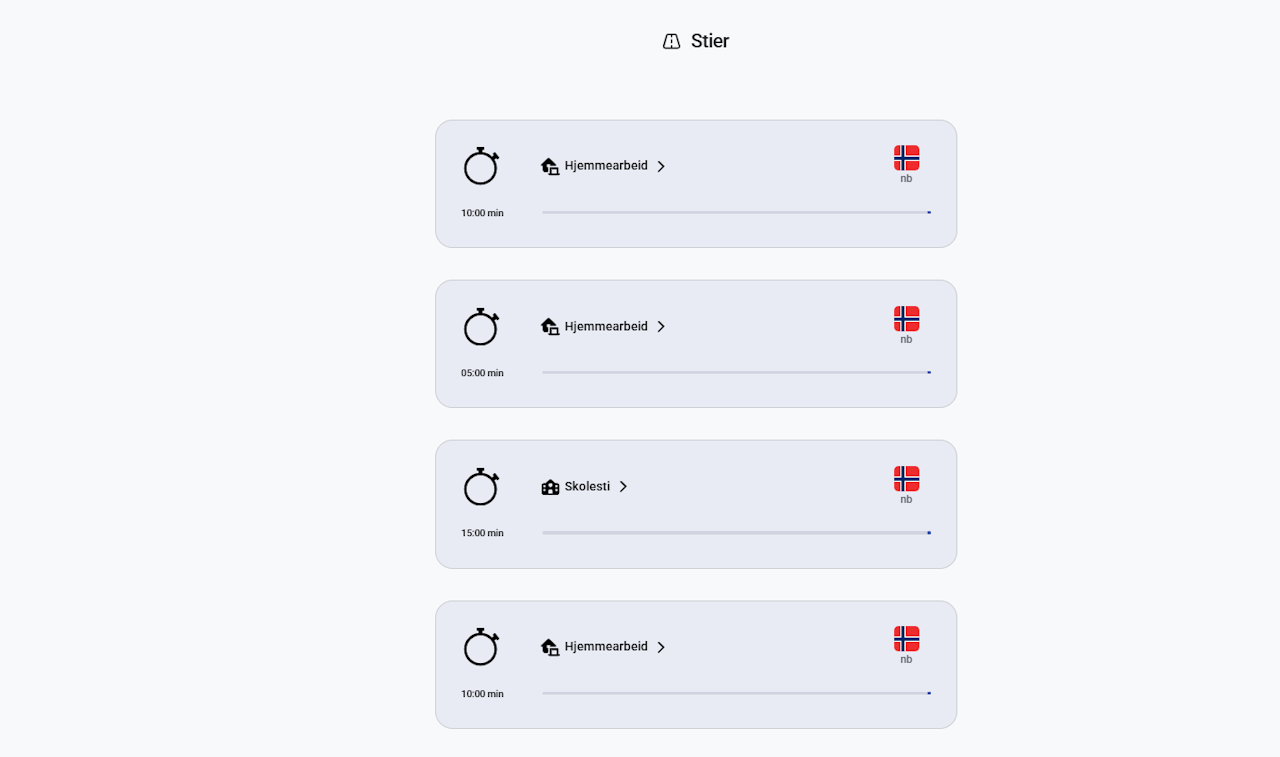The width and height of the screenshot is (1280, 757).
Task: Click the stopwatch icon in the Skolesti card
Action: 481,487
